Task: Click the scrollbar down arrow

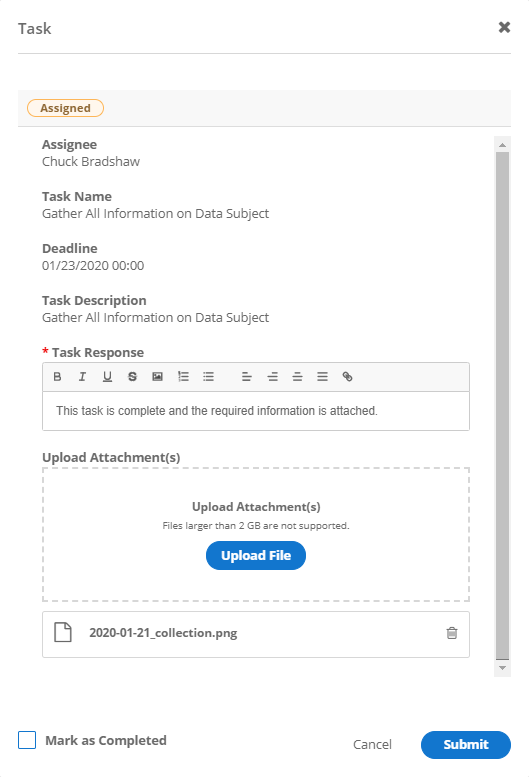Action: tap(502, 668)
